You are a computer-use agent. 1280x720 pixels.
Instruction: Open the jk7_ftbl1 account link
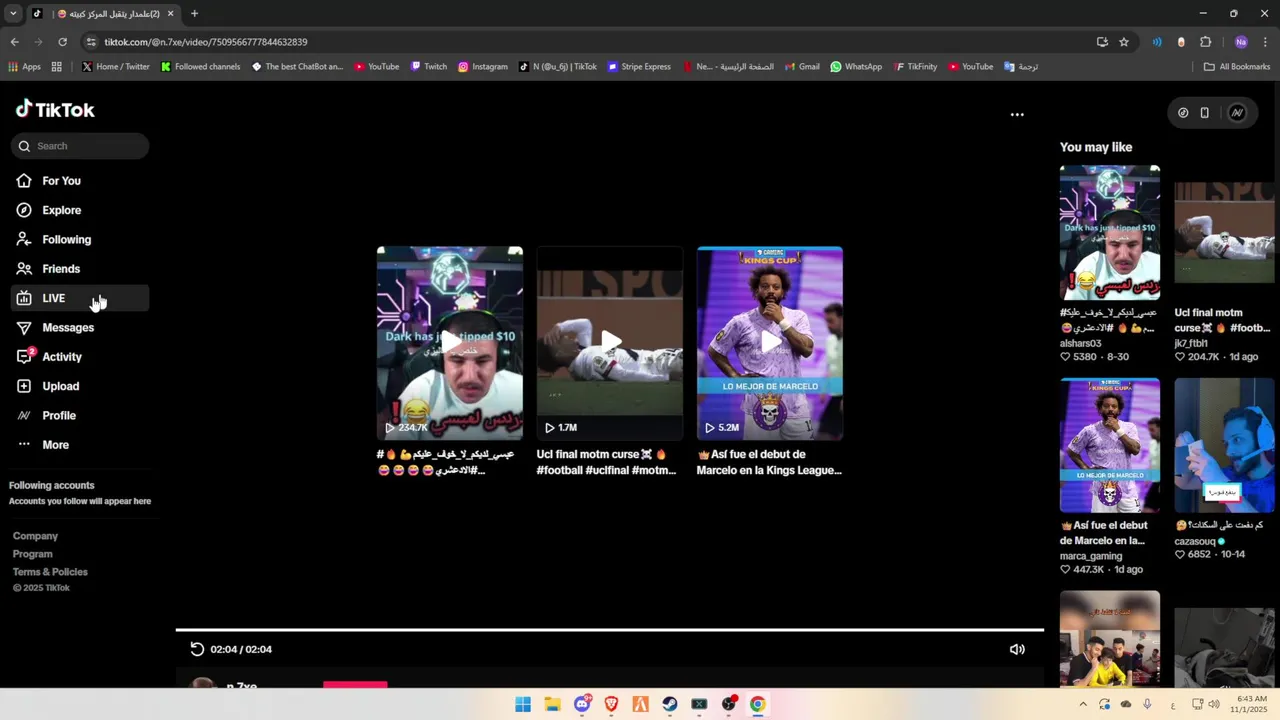tap(1192, 343)
